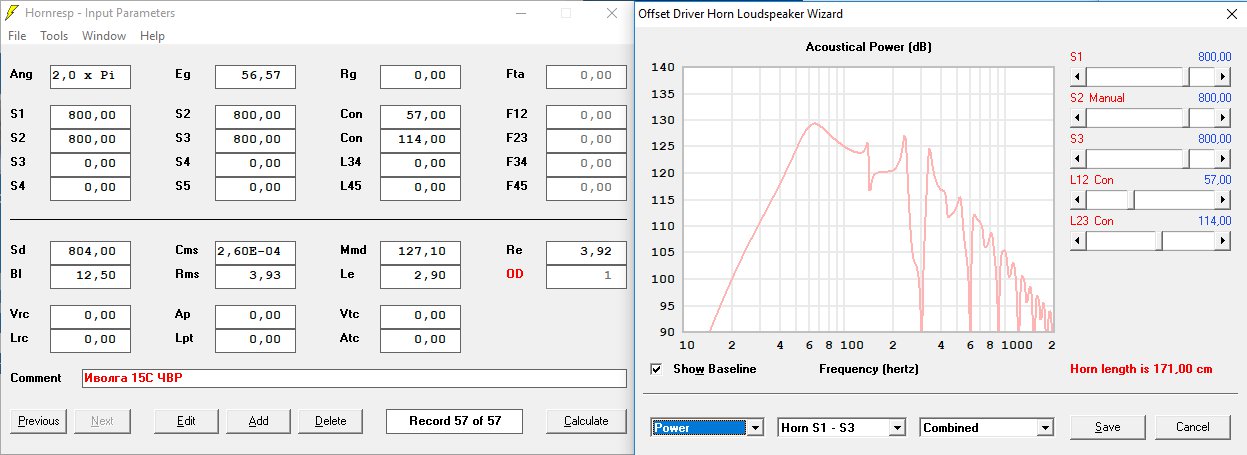Close the Offset Driver Horn Loudspeaker Wizard

click(1229, 14)
